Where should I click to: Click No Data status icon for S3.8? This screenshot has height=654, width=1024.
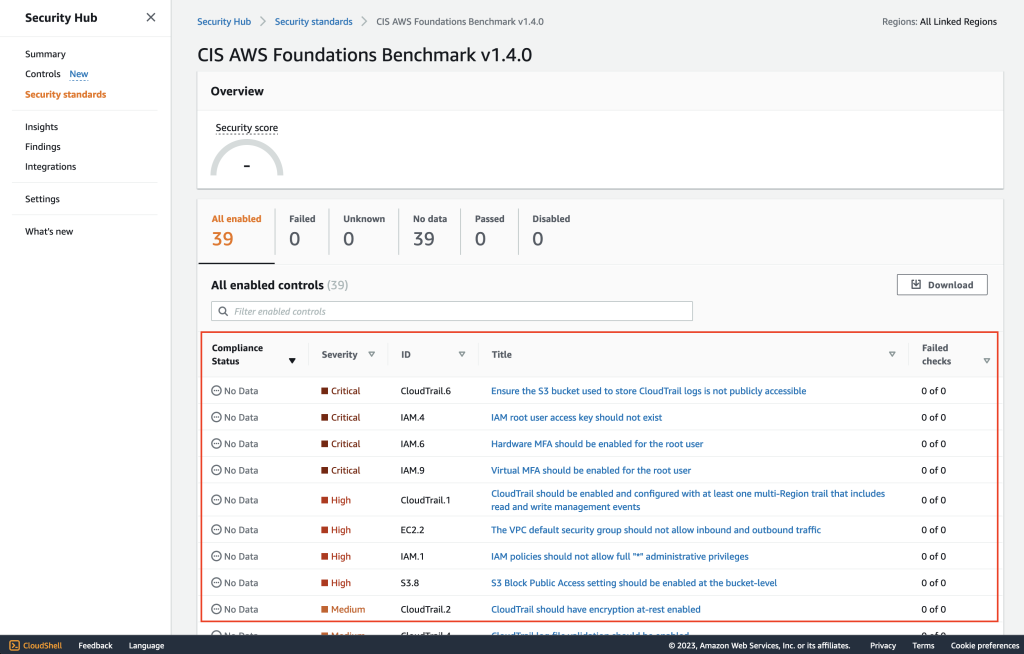pos(216,583)
